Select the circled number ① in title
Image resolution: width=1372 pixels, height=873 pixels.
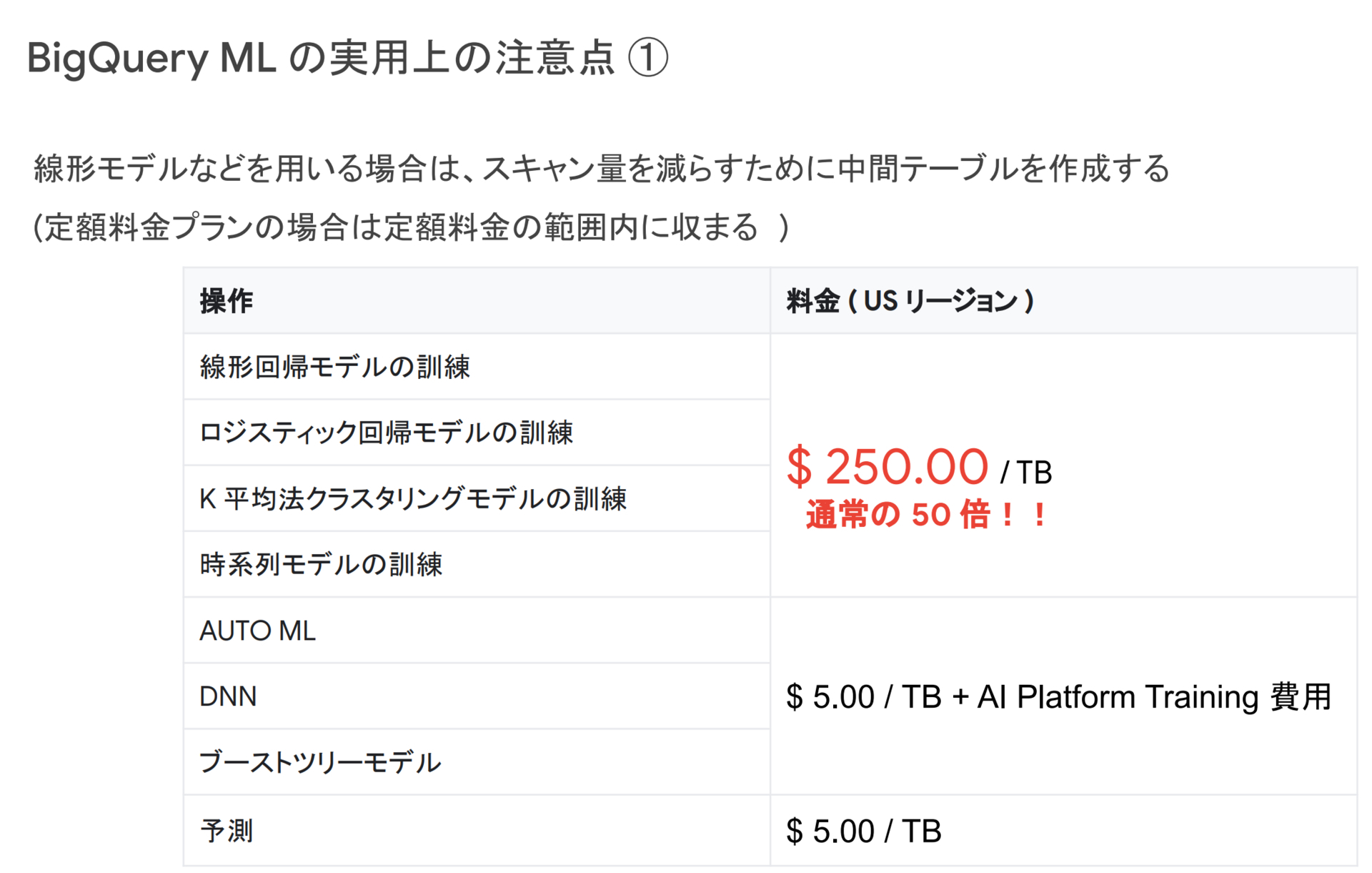coord(648,58)
